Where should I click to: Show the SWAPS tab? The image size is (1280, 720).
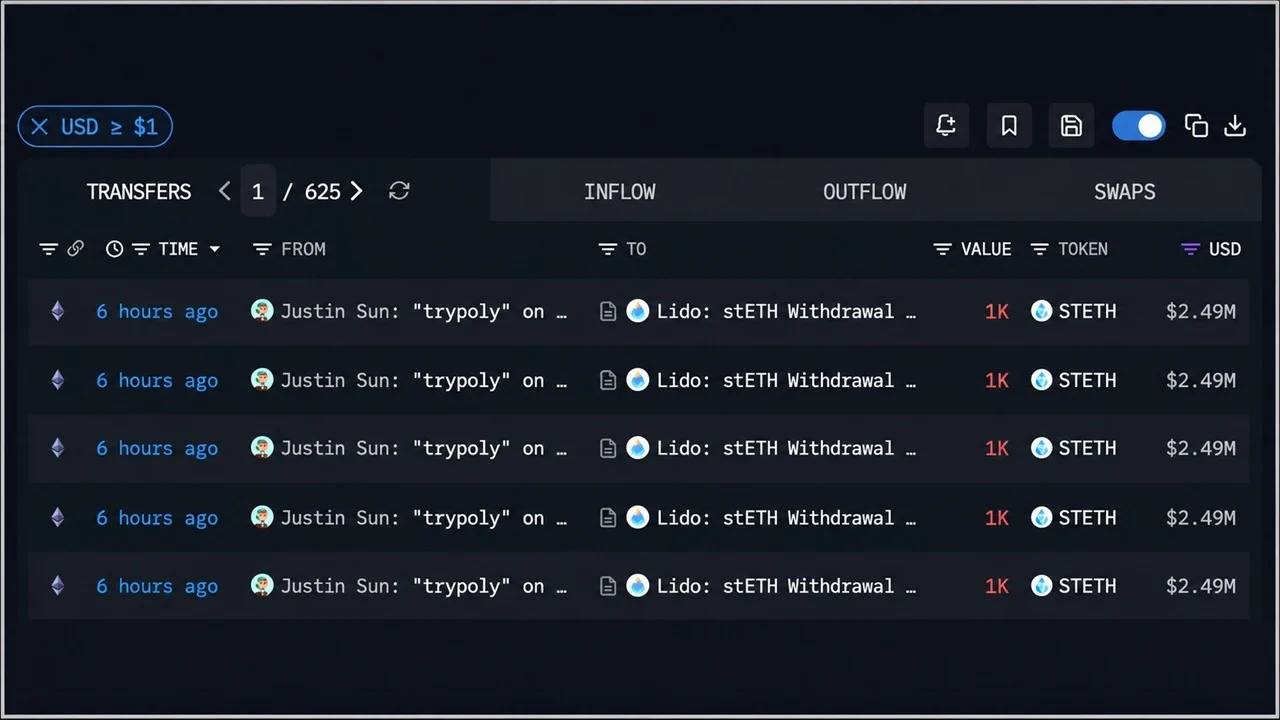[x=1125, y=192]
